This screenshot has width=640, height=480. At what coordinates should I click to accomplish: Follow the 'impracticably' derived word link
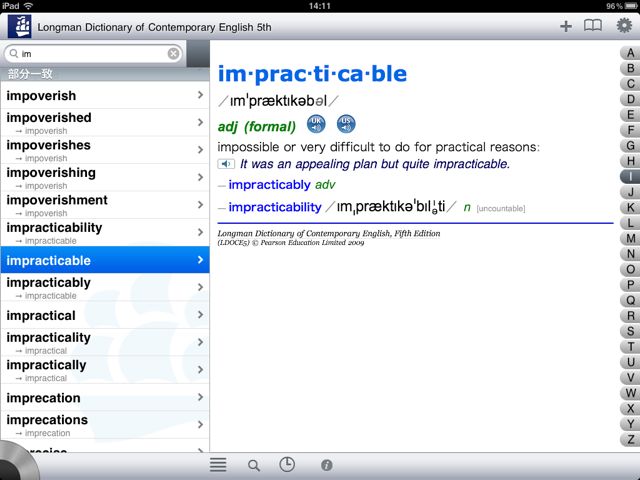tap(269, 185)
